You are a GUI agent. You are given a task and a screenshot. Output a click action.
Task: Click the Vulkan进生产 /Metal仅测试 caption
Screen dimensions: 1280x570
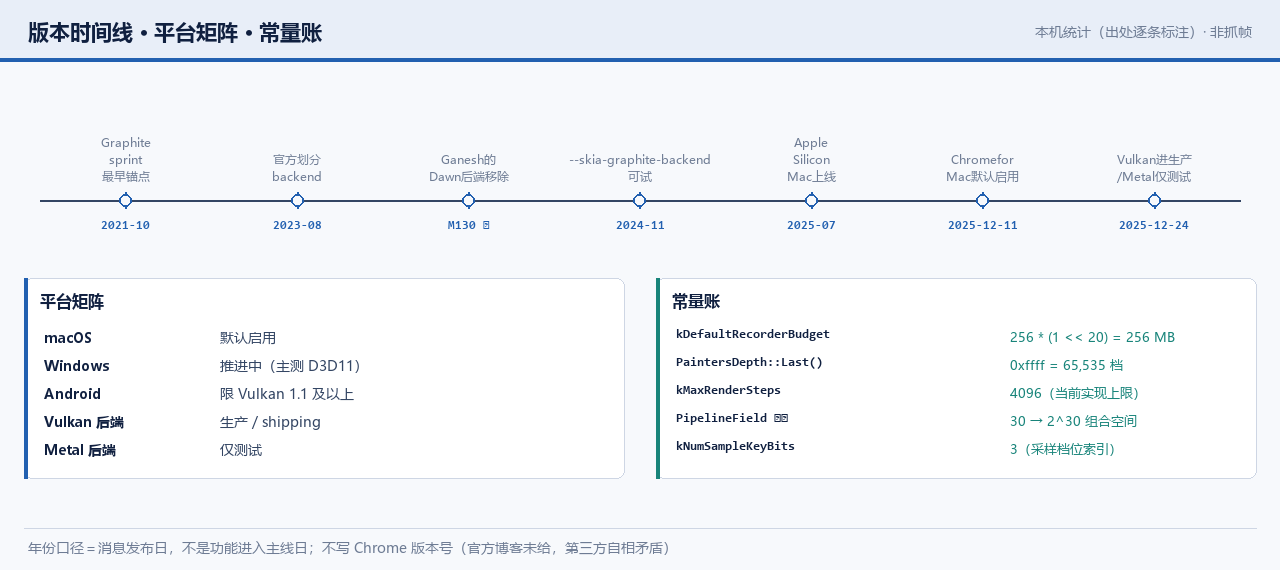(1154, 168)
